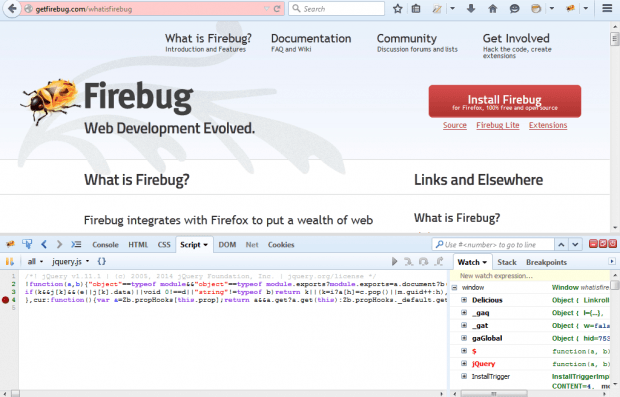Viewport: 620px width, 397px height.
Task: Click the Step Into debugger icon
Action: 408,261
